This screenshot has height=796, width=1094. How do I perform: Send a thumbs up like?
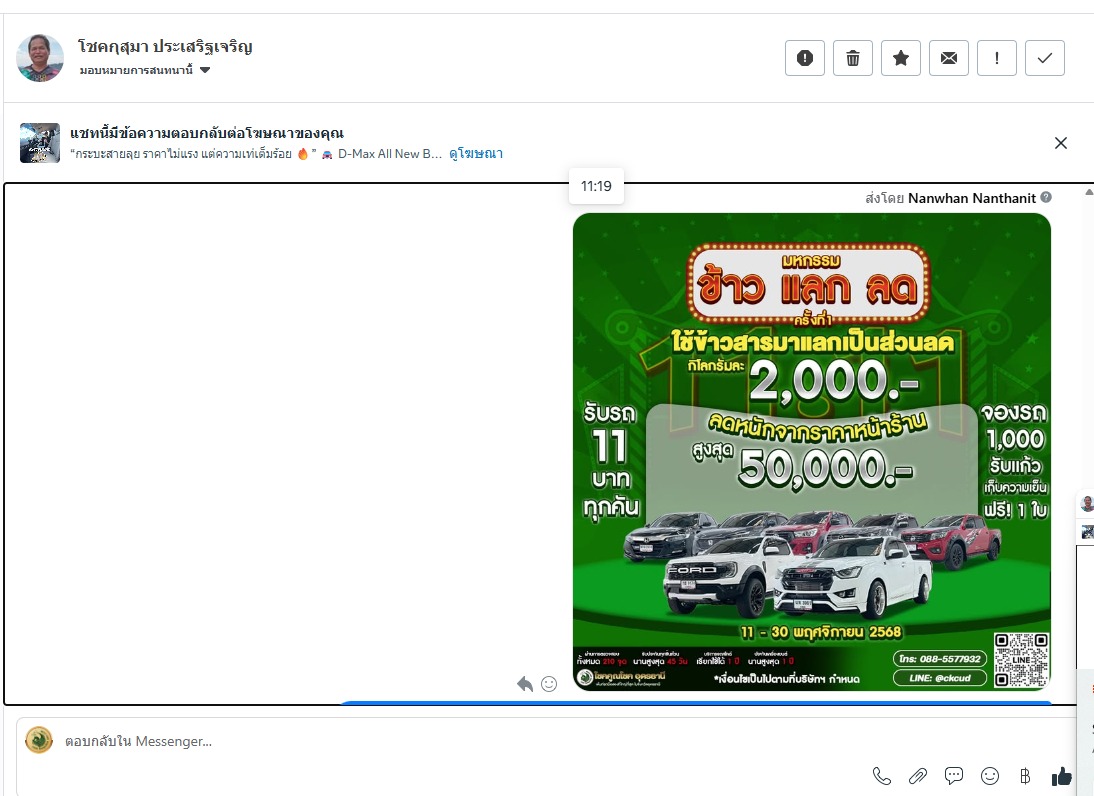[x=1061, y=776]
